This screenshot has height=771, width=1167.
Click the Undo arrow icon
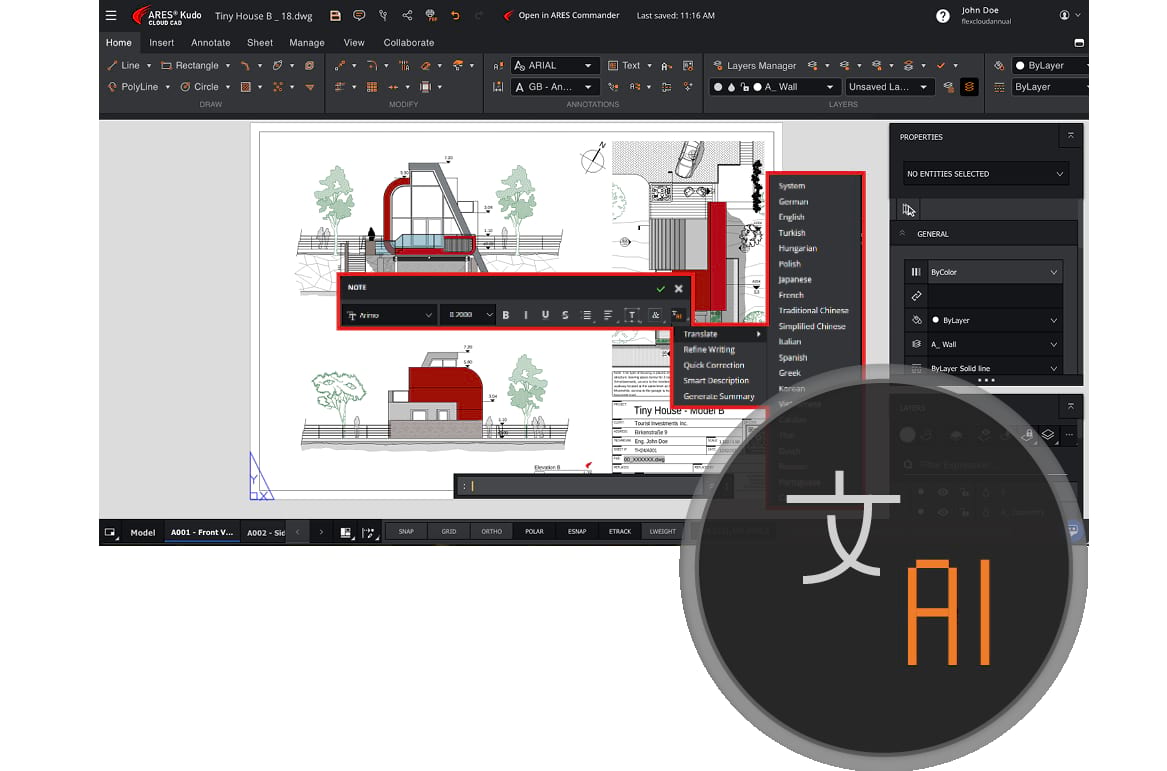pyautogui.click(x=455, y=15)
